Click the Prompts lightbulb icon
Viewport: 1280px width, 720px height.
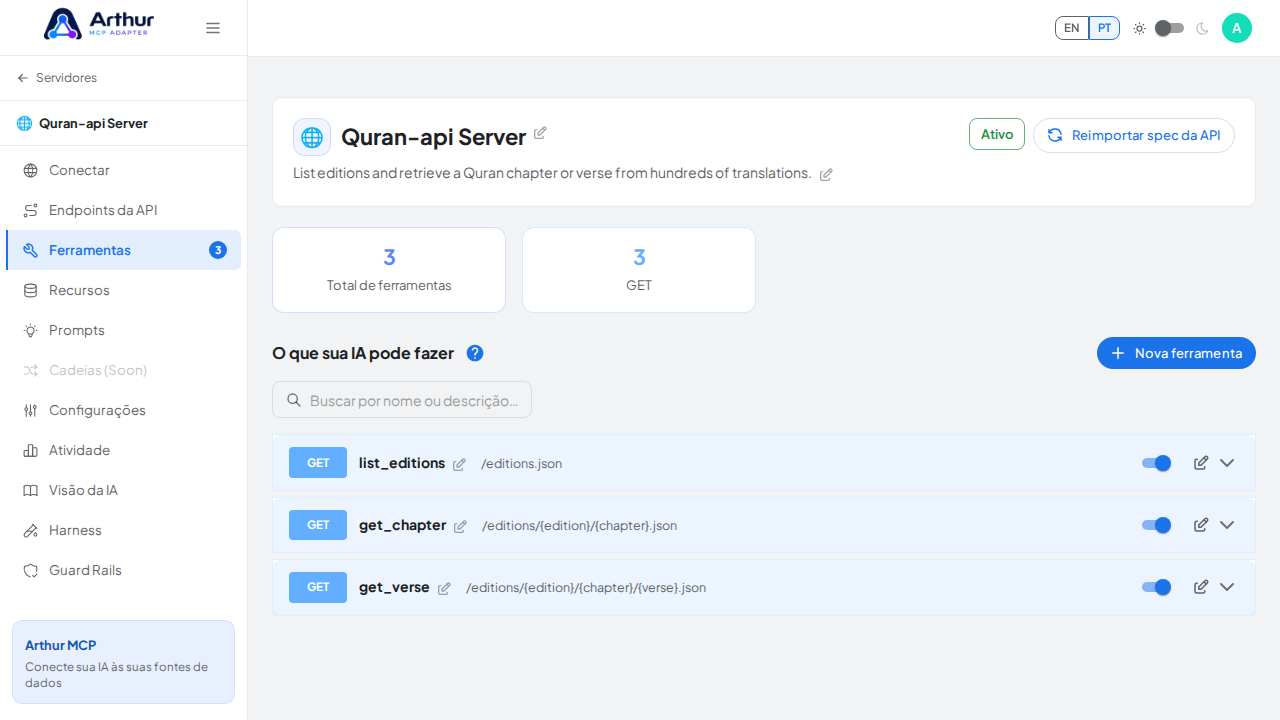click(30, 330)
